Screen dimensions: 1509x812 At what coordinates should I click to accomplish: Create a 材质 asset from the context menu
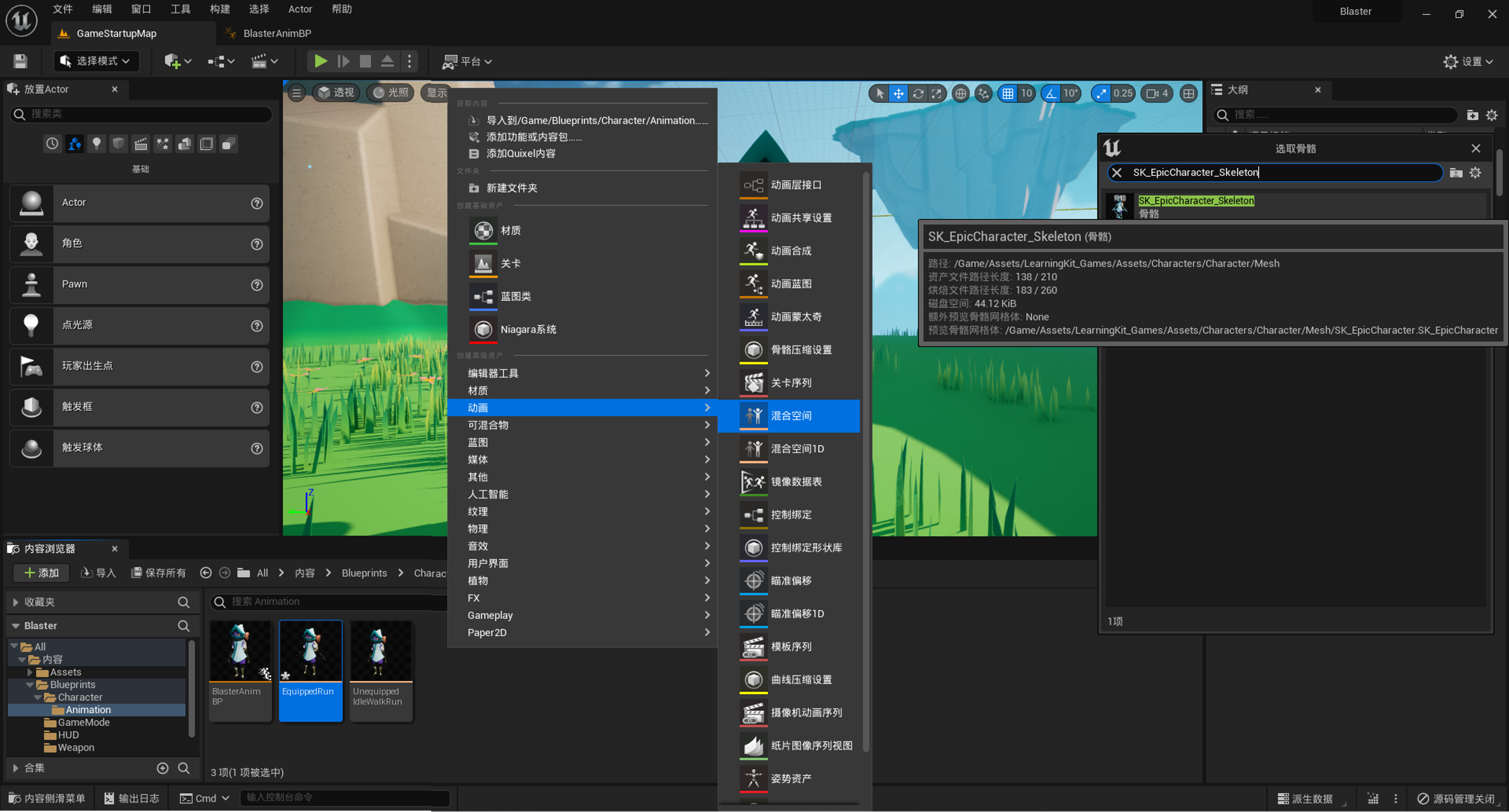pyautogui.click(x=582, y=230)
